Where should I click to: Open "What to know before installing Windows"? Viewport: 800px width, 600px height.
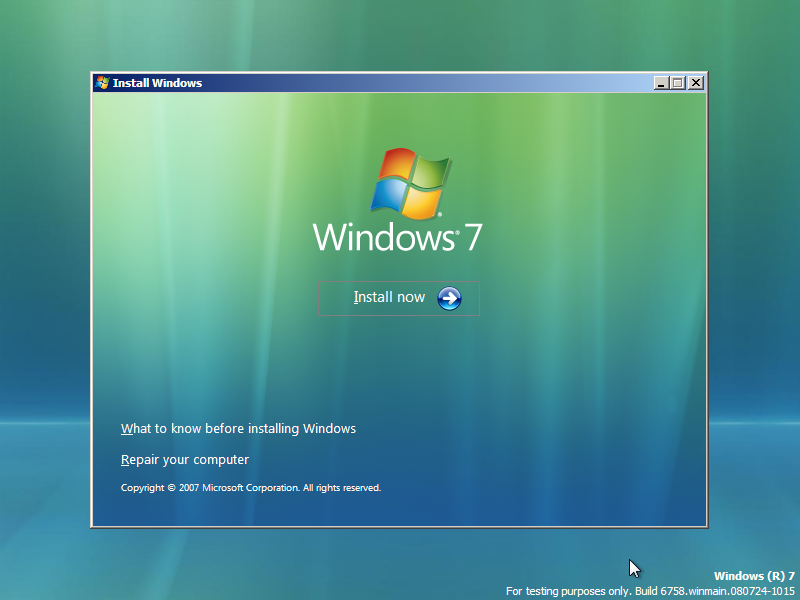coord(238,428)
